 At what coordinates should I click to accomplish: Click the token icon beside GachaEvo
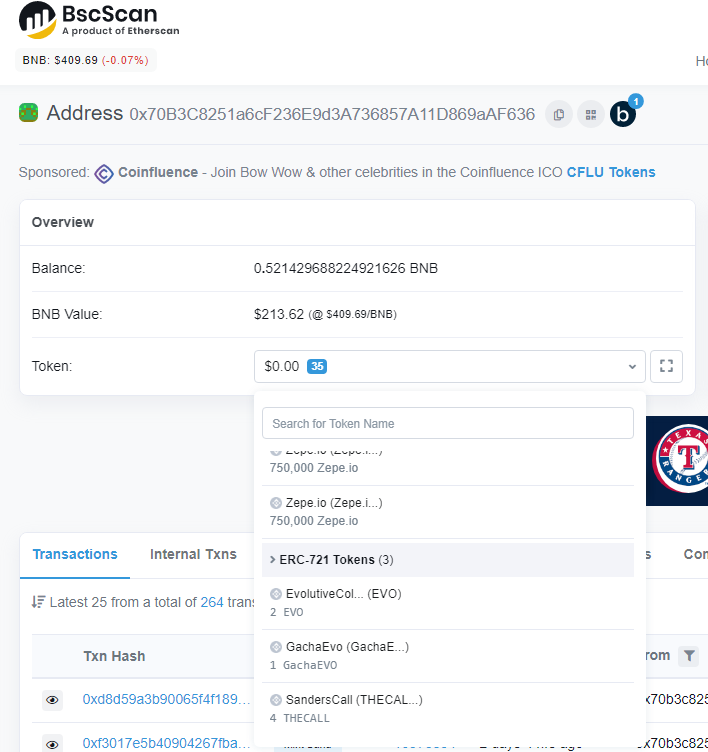click(x=276, y=647)
